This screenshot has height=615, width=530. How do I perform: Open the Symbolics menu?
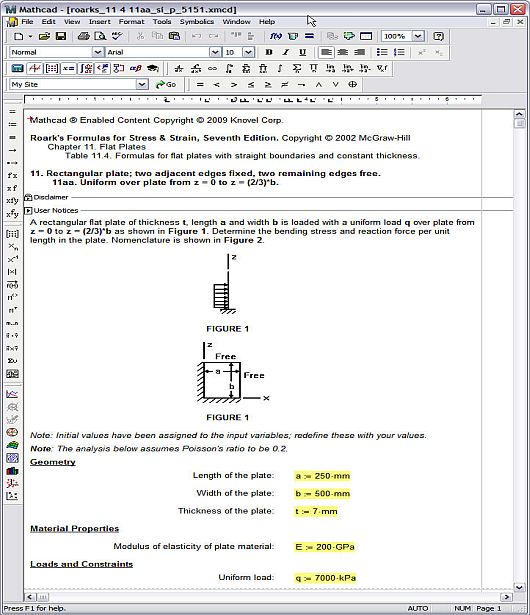[197, 22]
